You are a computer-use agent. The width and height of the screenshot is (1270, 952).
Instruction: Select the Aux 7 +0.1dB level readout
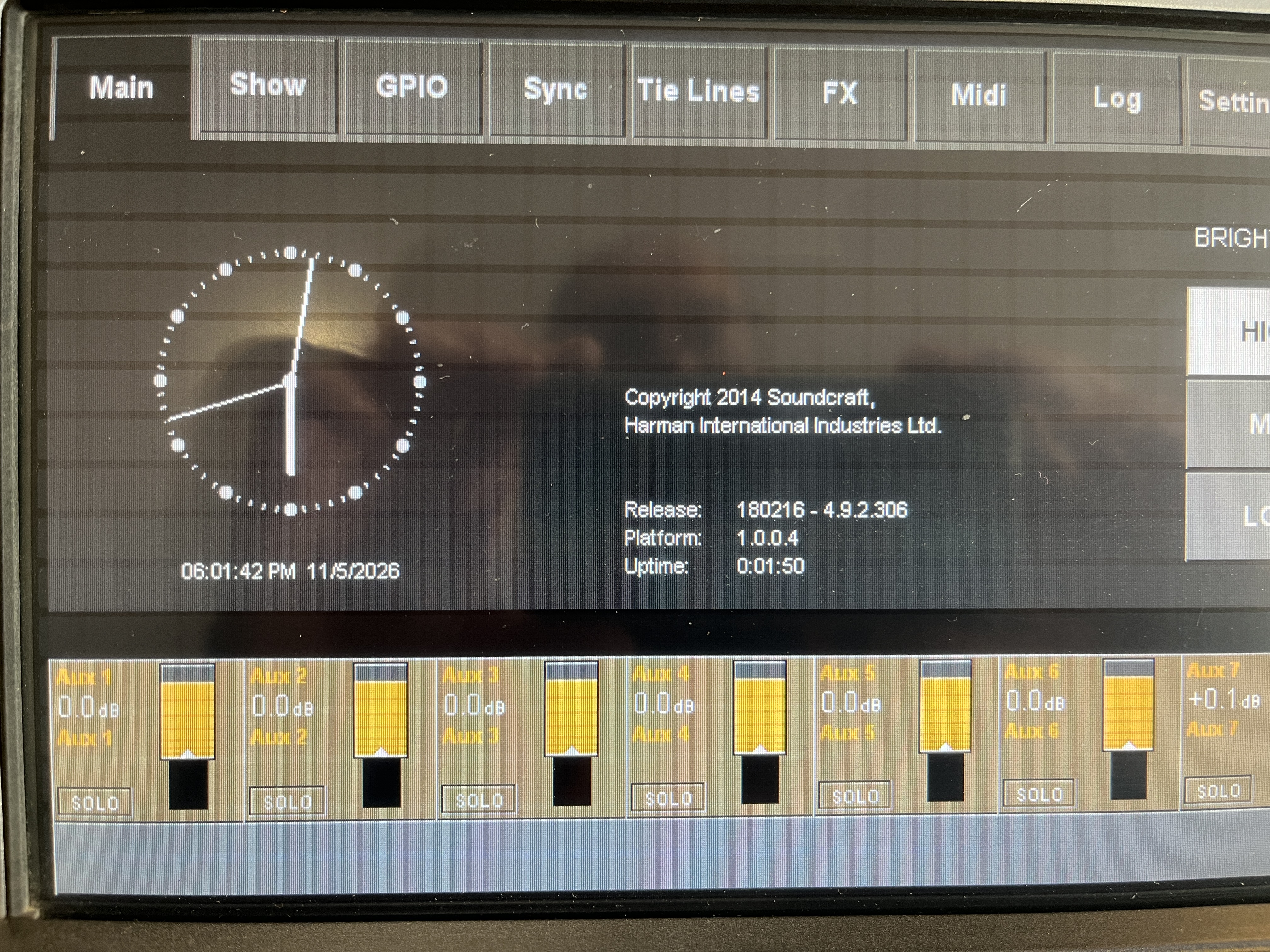pos(1224,699)
